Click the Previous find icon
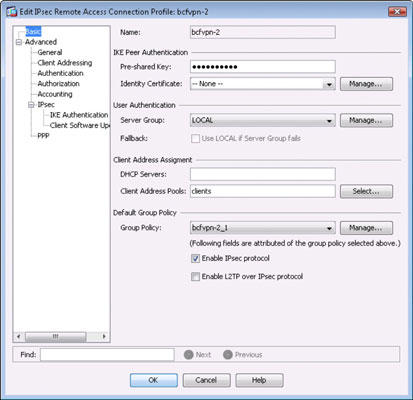 tap(228, 355)
